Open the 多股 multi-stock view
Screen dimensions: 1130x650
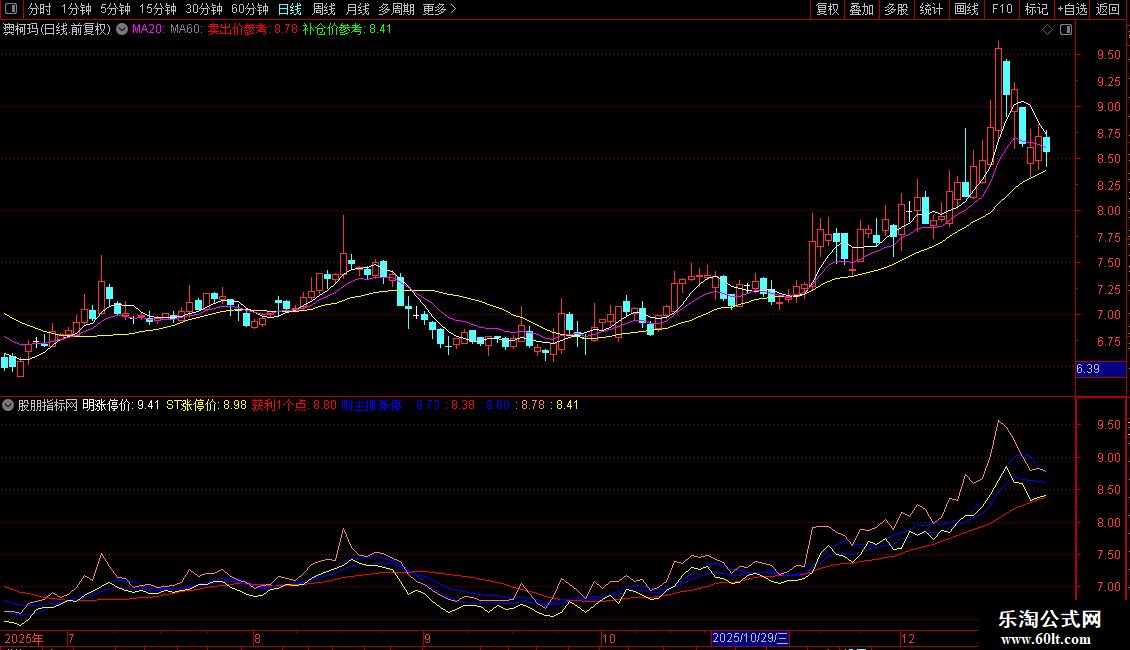click(896, 9)
